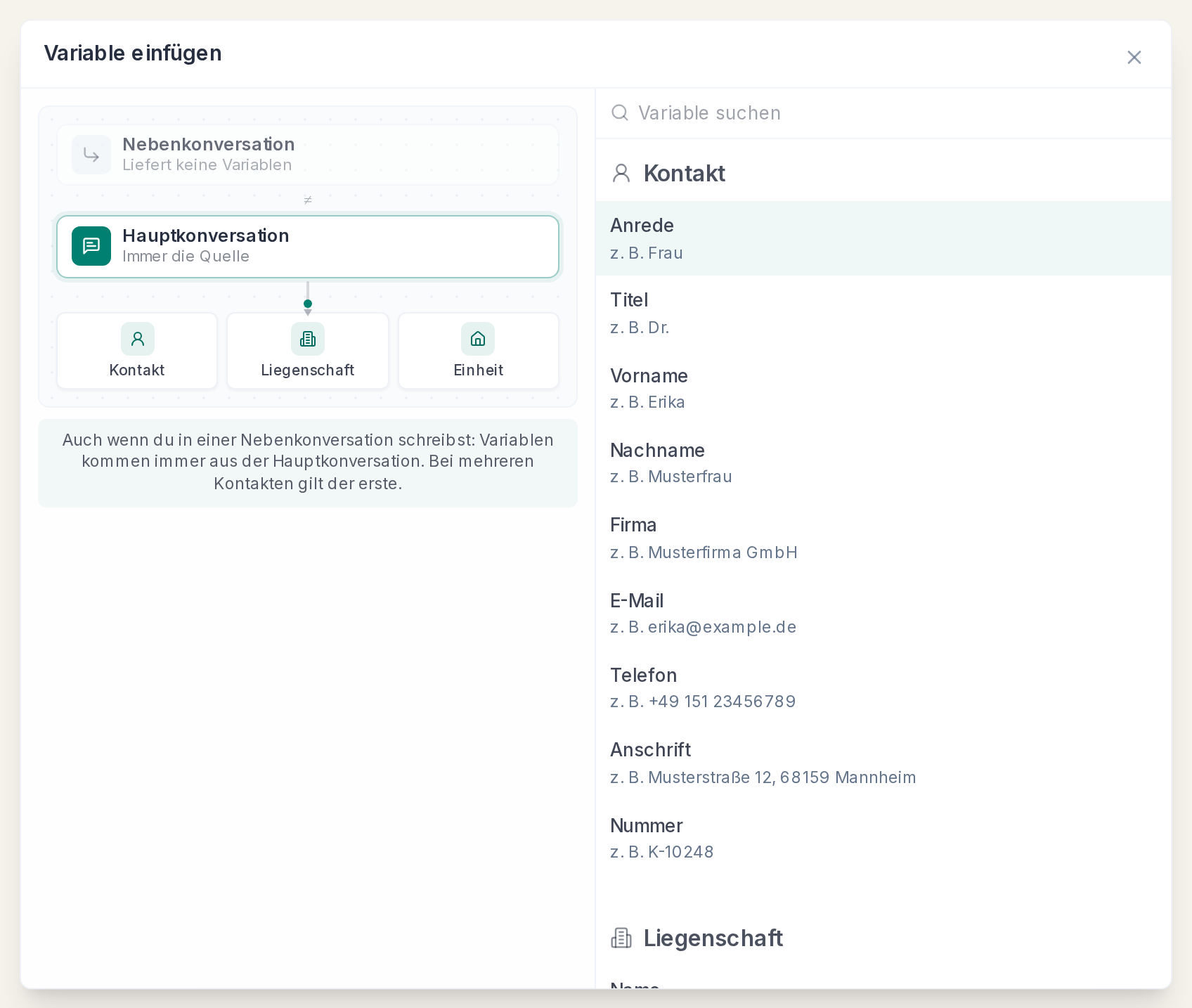
Task: Select the Nebenkonversation card
Action: (308, 155)
